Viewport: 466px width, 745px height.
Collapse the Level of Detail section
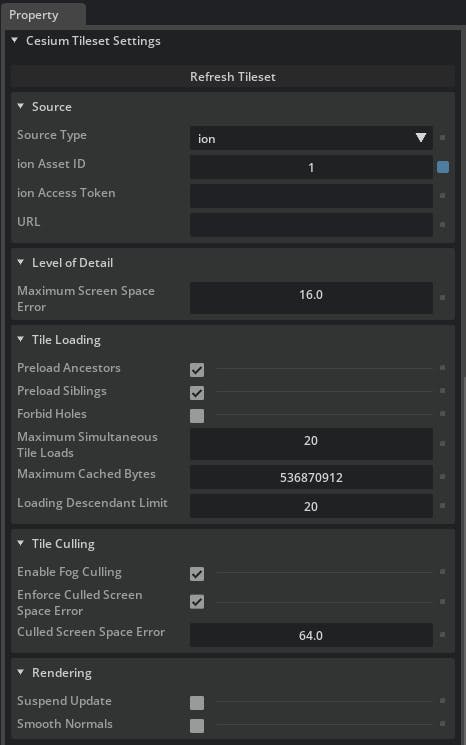point(20,262)
